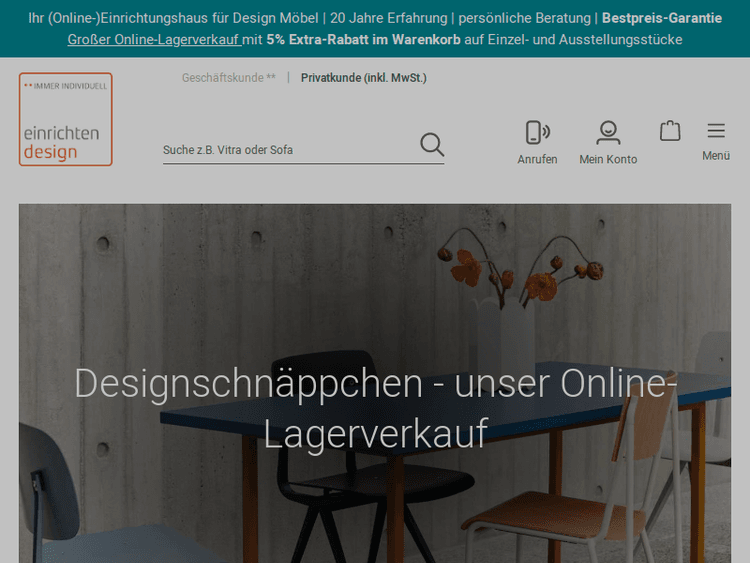Open the Großer Online-Lagerverkauf link
Screen dimensions: 750x563
click(154, 40)
